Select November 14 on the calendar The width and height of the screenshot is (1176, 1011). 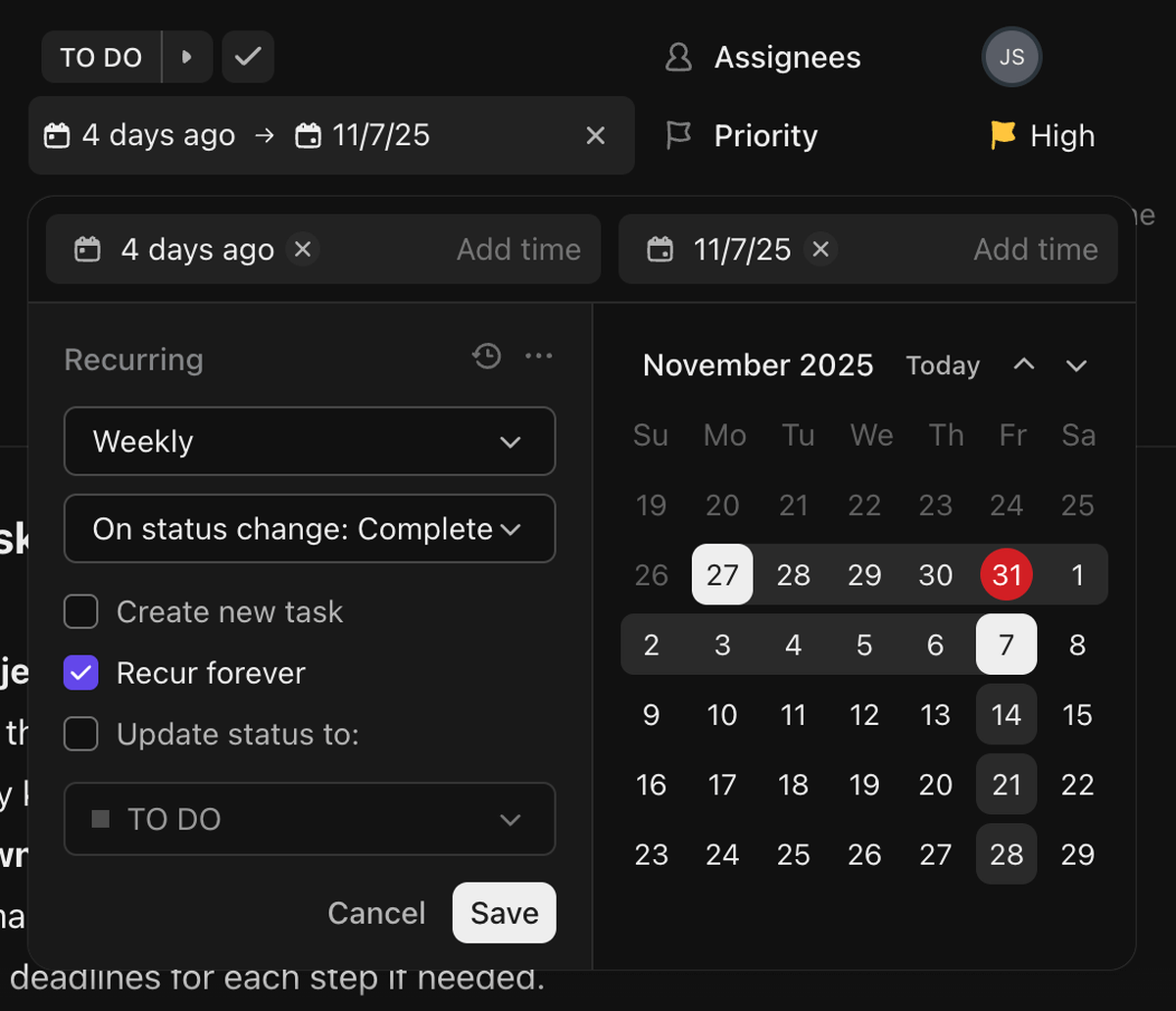[1005, 714]
